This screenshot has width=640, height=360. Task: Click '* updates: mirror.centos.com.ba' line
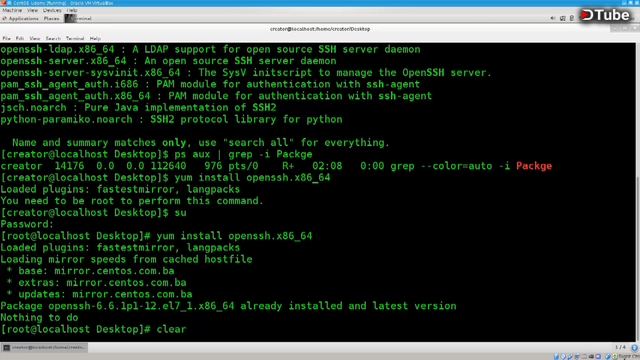tap(99, 294)
